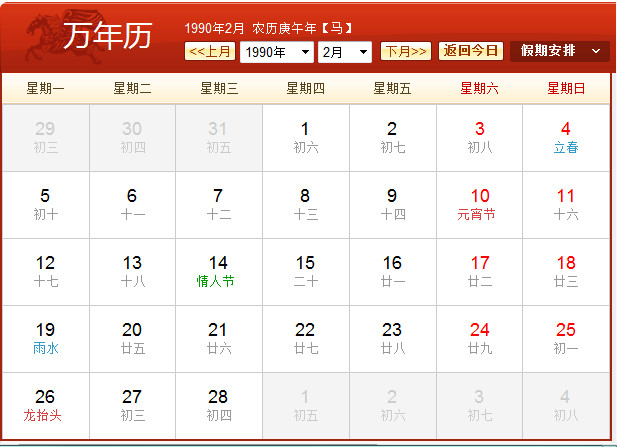The width and height of the screenshot is (617, 447).
Task: Select February 26 龙抬头 date cell
Action: coord(45,405)
